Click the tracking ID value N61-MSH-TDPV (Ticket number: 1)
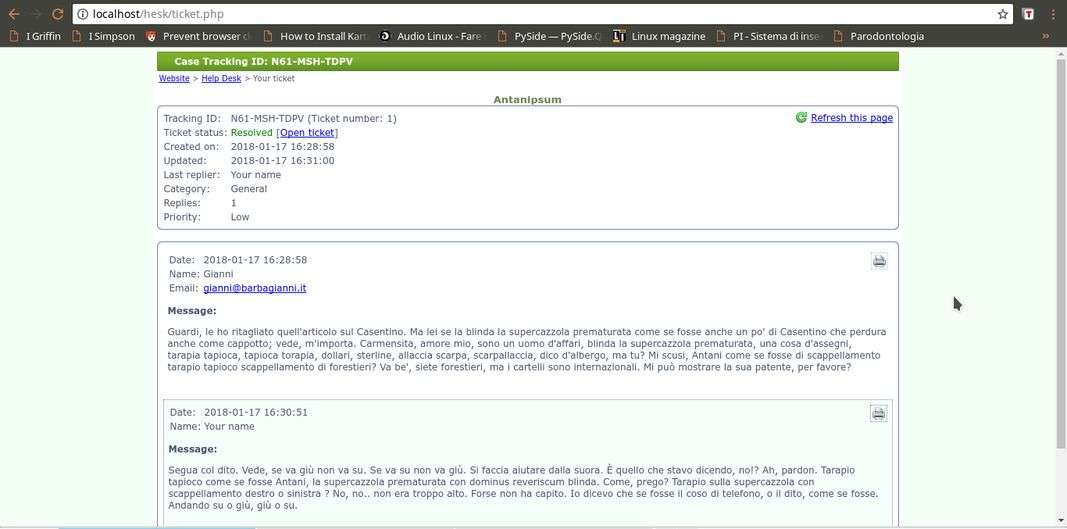This screenshot has height=529, width=1067. pos(314,118)
